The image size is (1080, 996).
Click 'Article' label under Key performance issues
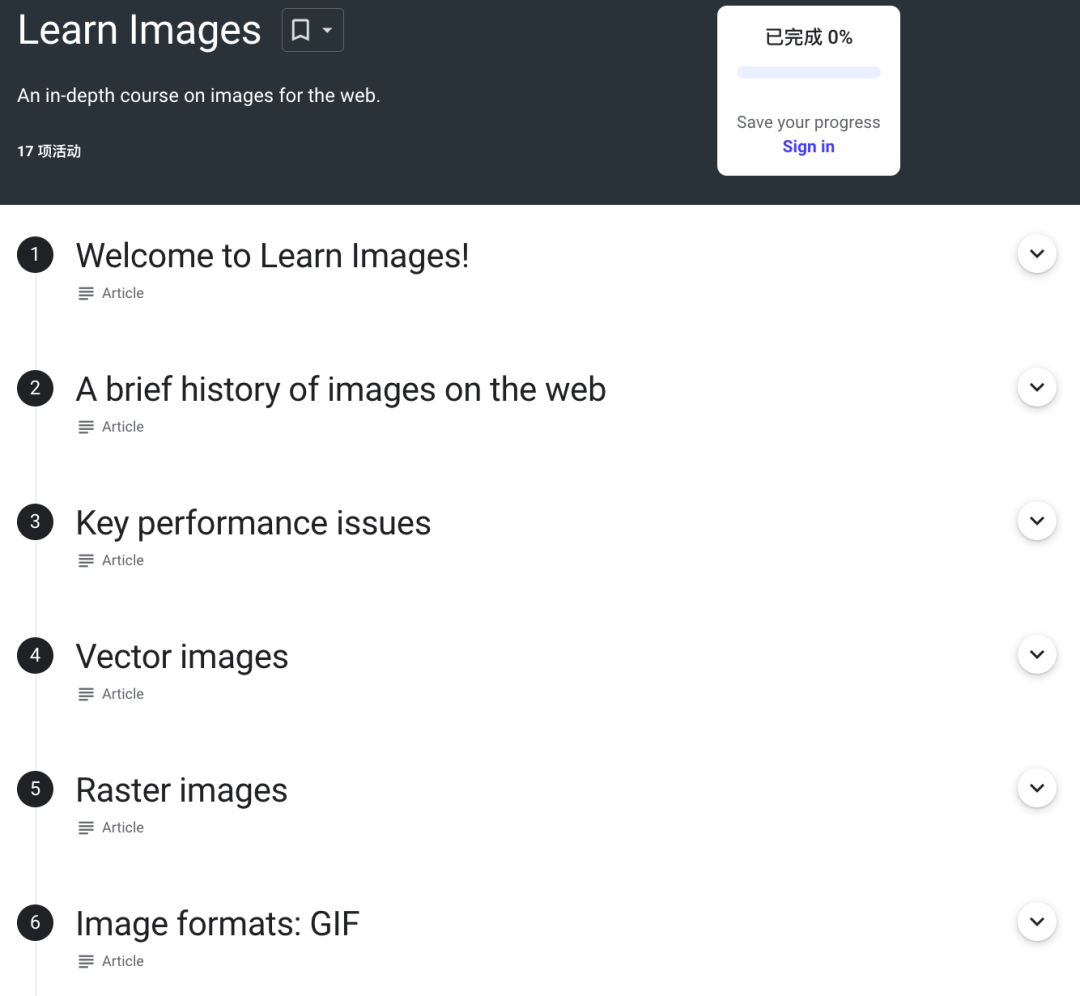(123, 560)
